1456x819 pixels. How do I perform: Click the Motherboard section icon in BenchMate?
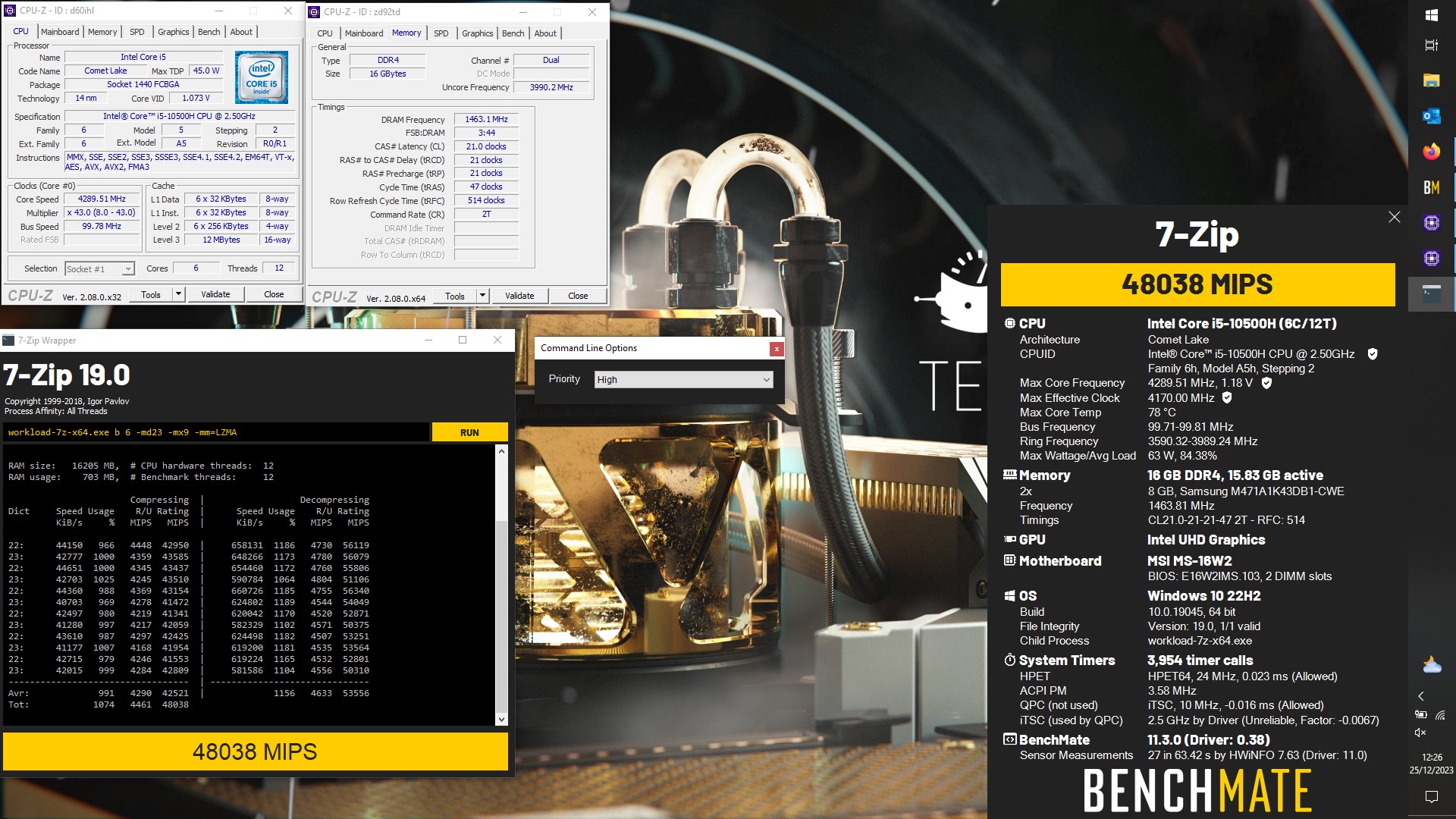click(x=1009, y=560)
